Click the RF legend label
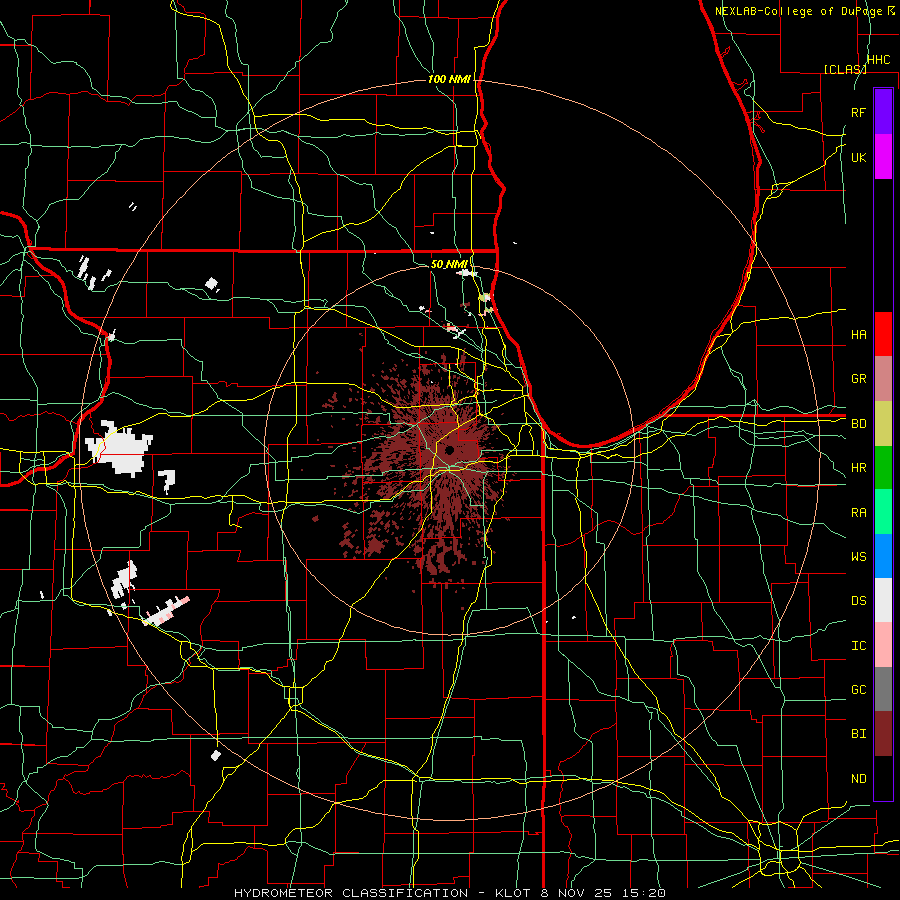This screenshot has height=900, width=900. coord(859,112)
